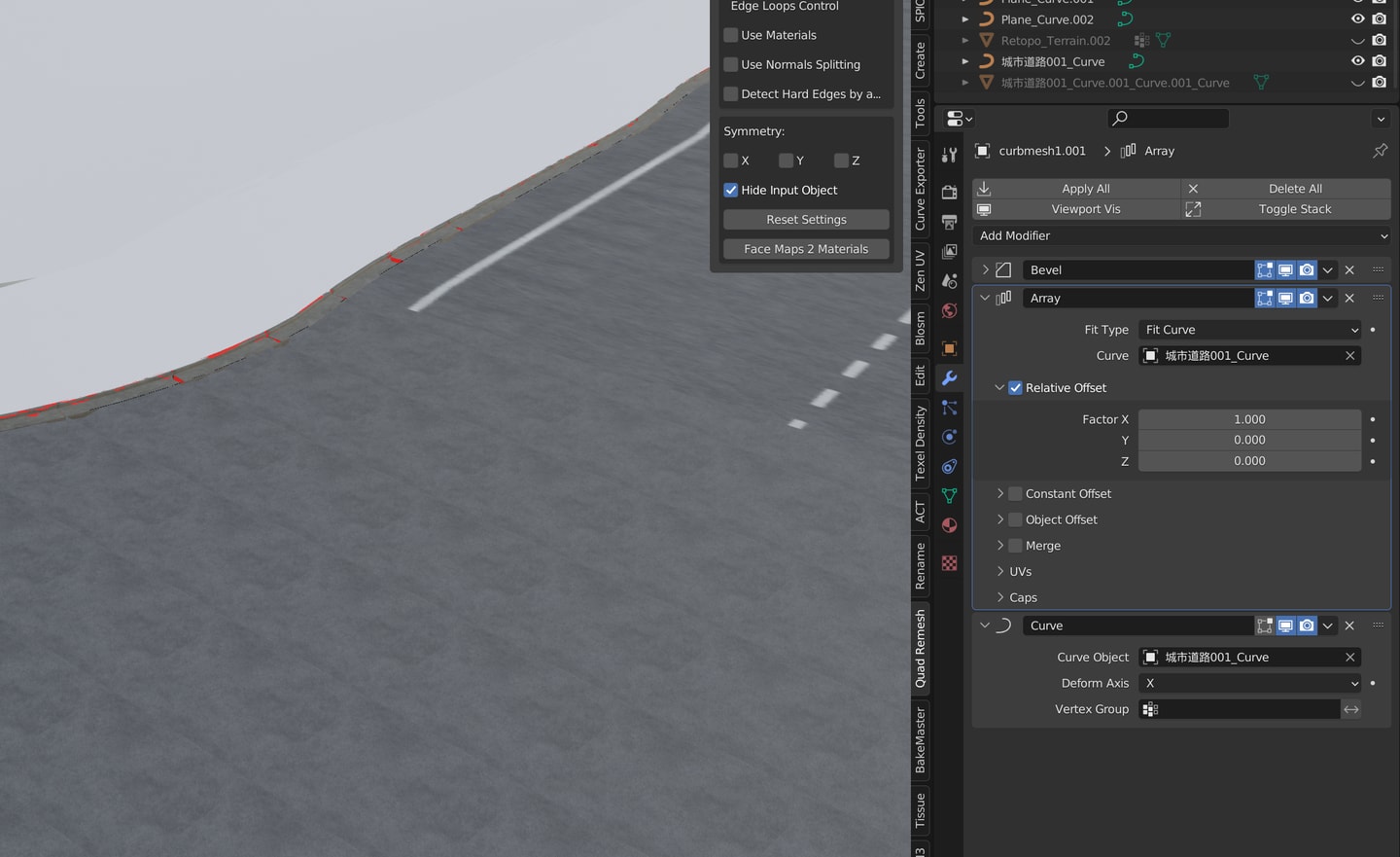This screenshot has width=1400, height=857.
Task: Open the Material properties tab icon
Action: (949, 525)
